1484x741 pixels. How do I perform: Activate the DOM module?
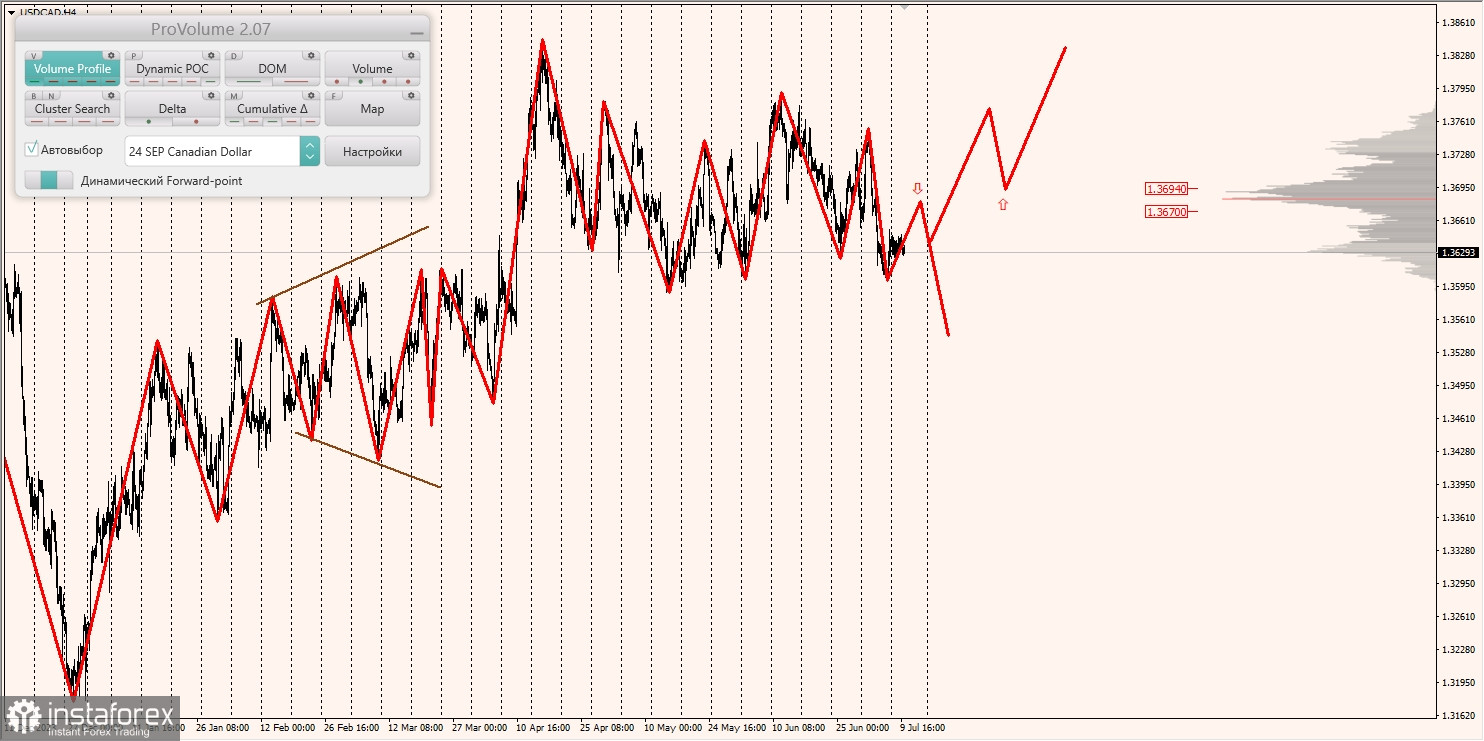[x=272, y=69]
